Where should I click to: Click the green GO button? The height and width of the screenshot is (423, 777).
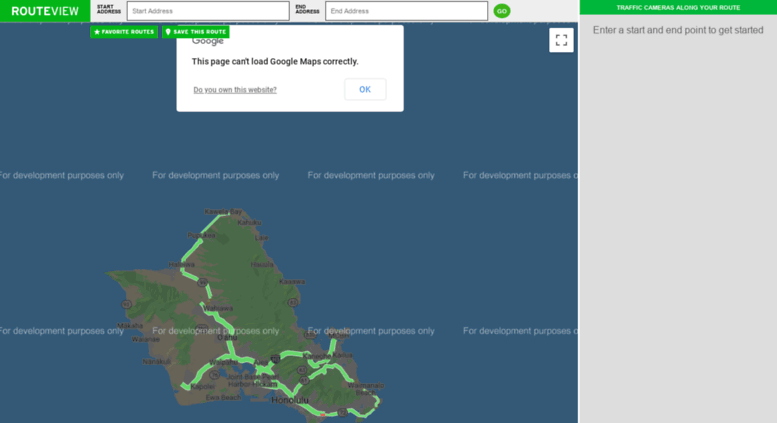click(x=501, y=11)
